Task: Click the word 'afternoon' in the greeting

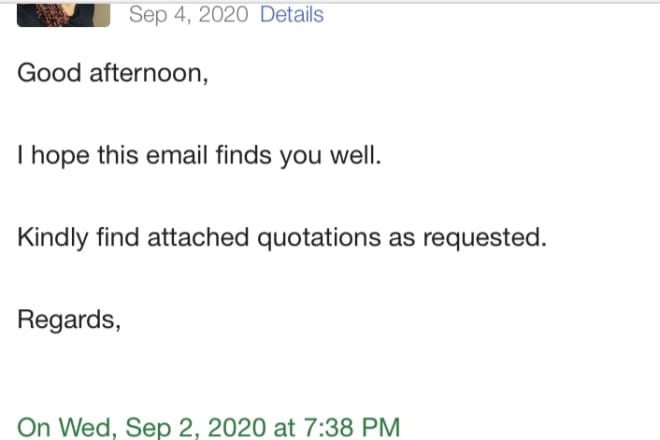Action: coord(149,73)
